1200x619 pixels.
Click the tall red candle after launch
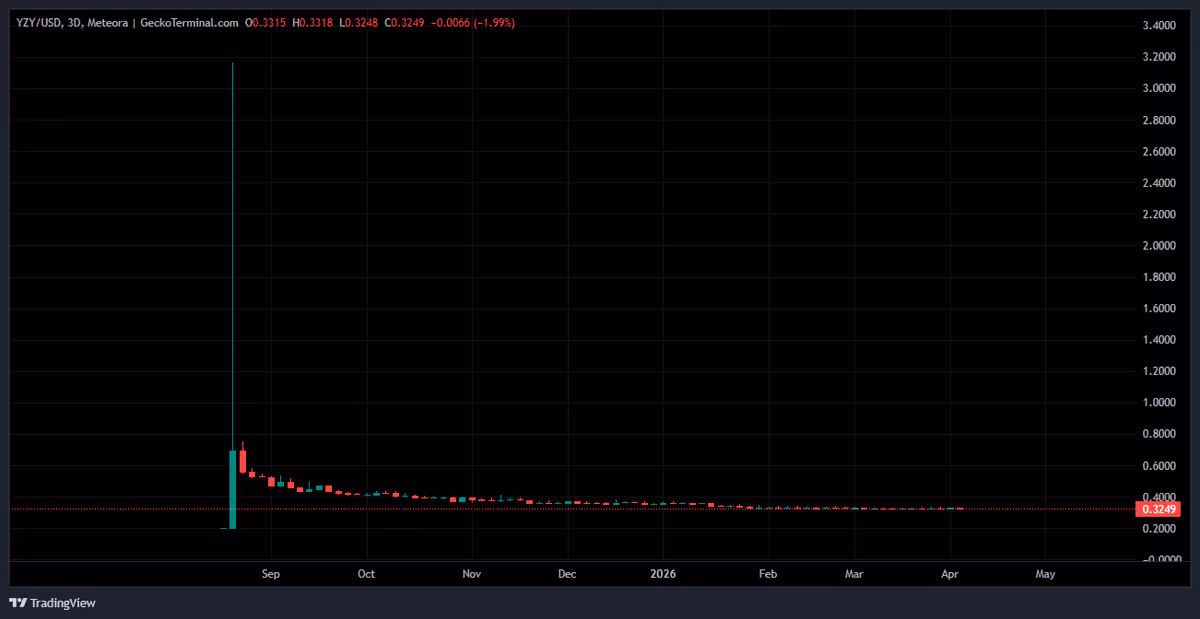click(243, 460)
